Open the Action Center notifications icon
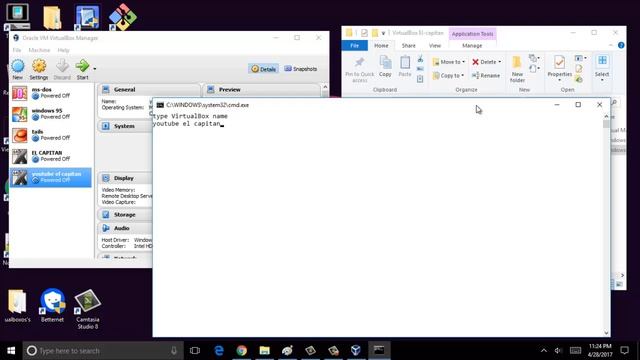640x360 pixels. tap(624, 350)
